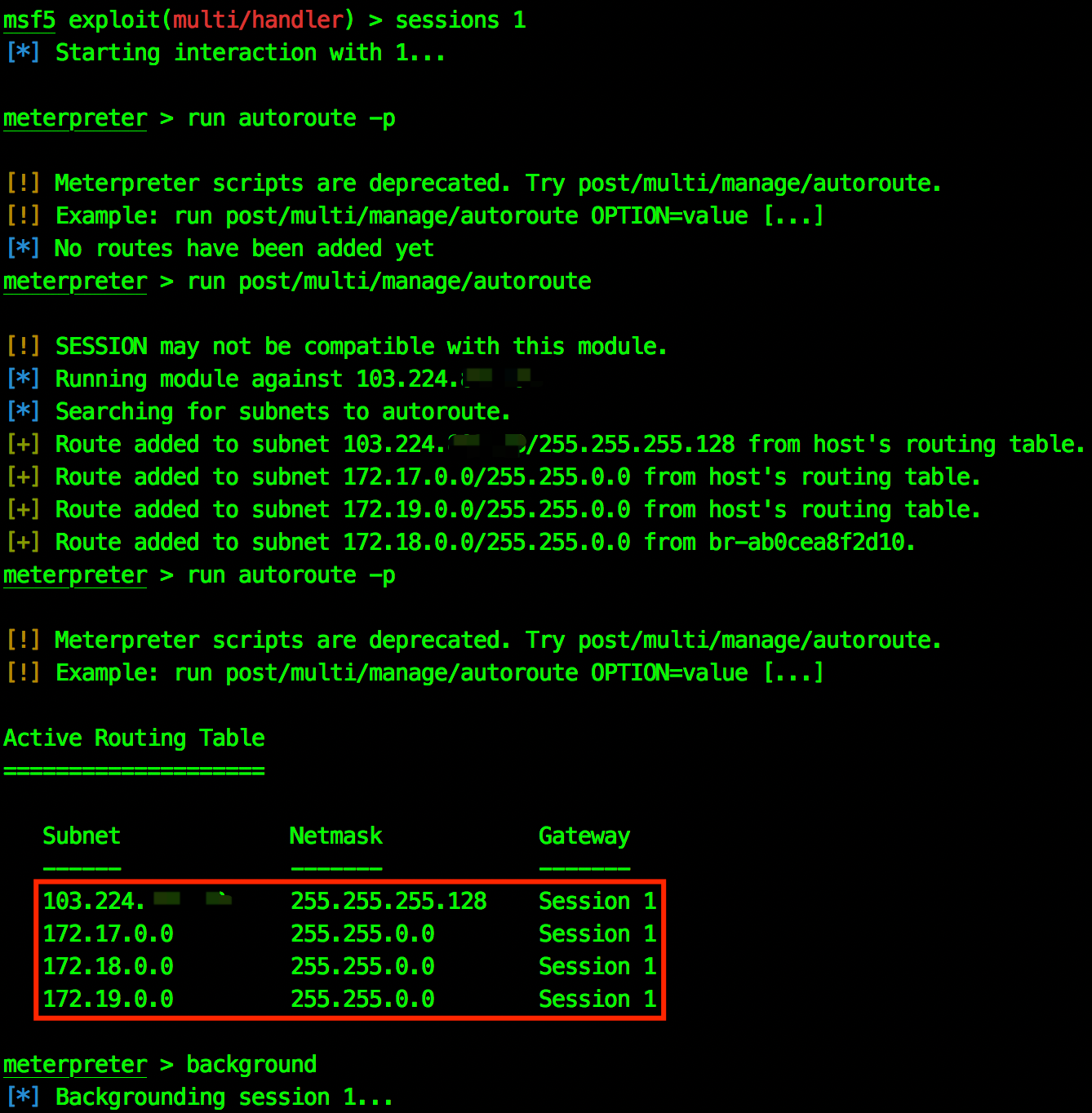Screen dimensions: 1092x1113
Task: Click 'SESSION may not be compatible' warning line
Action: point(336,346)
